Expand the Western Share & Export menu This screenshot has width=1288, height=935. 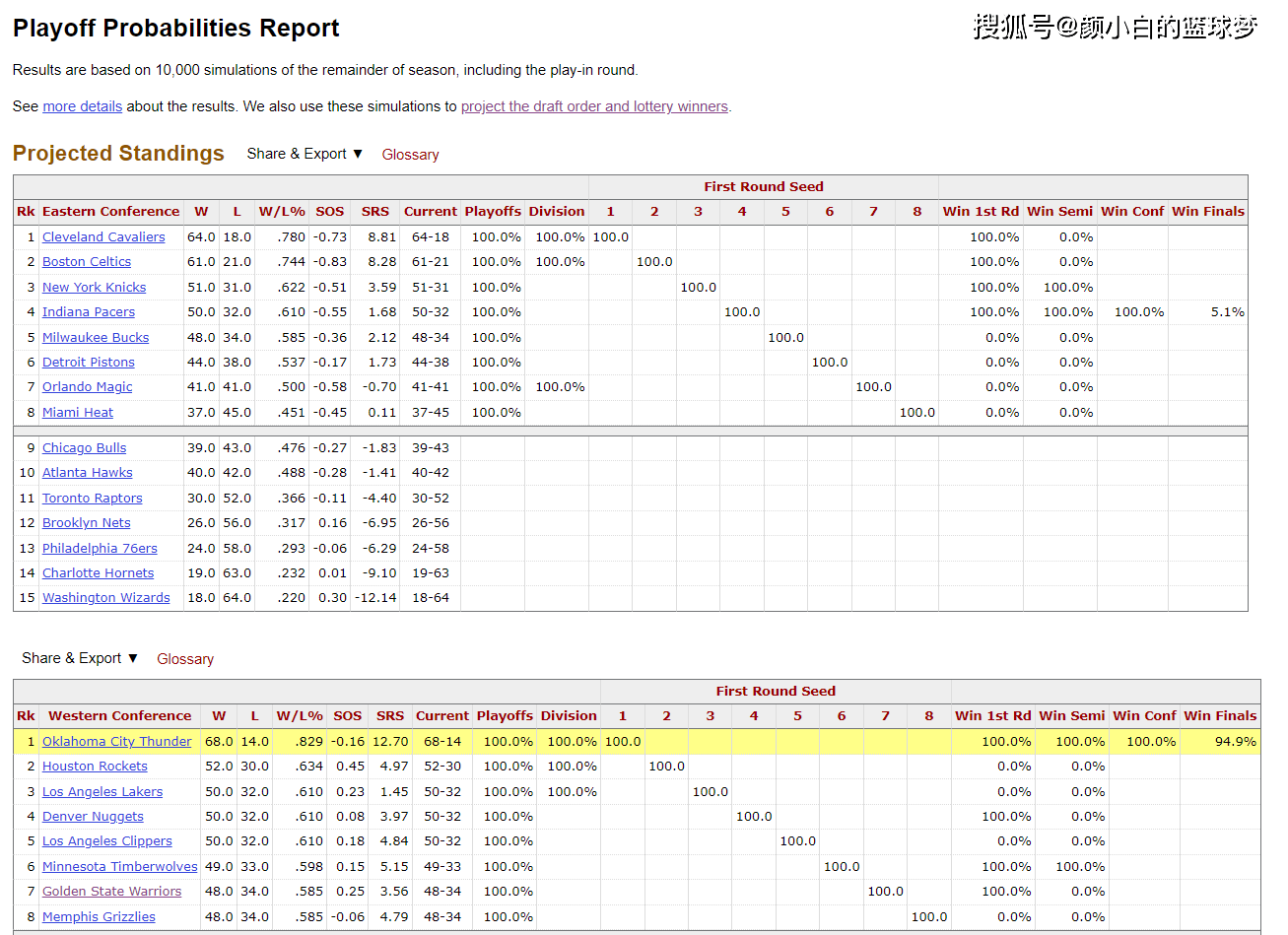point(80,658)
